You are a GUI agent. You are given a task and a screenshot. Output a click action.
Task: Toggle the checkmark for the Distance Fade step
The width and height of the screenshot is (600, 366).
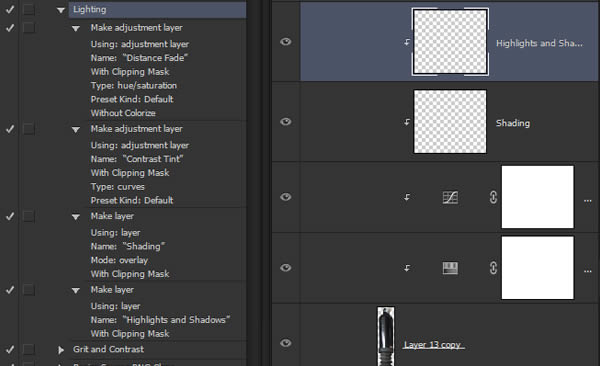coord(10,28)
